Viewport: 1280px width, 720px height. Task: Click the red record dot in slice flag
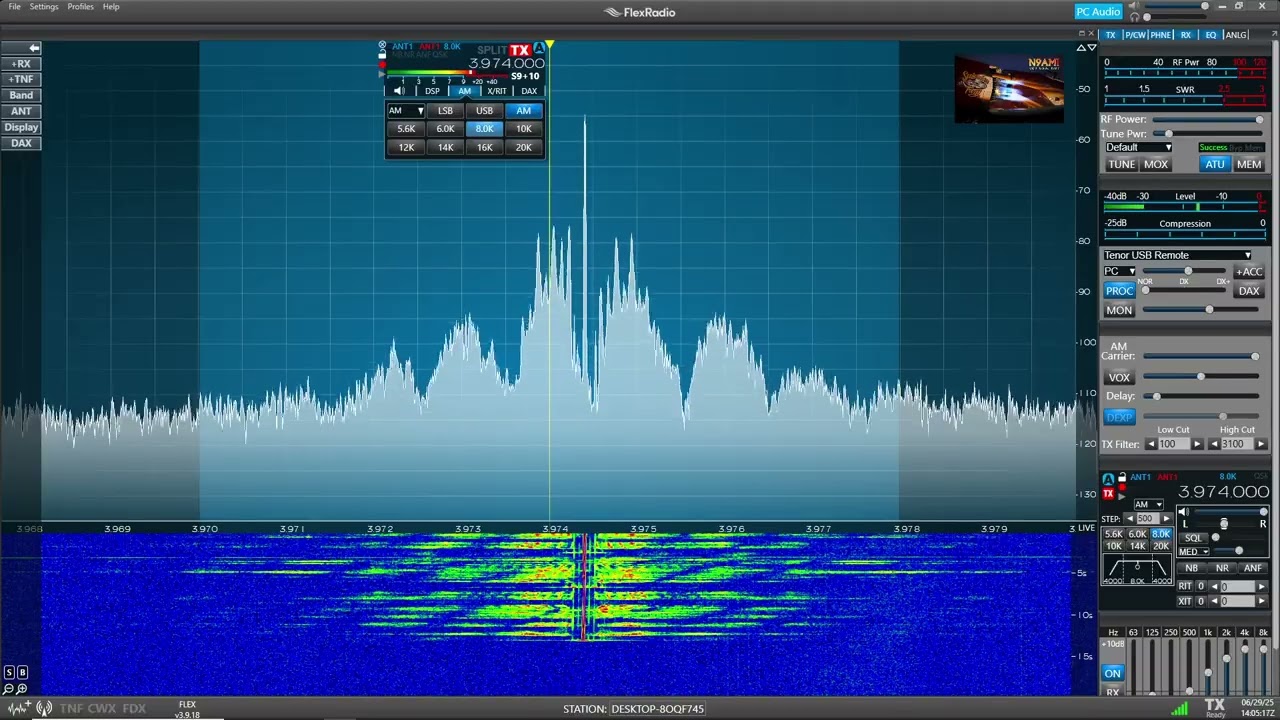click(x=382, y=65)
